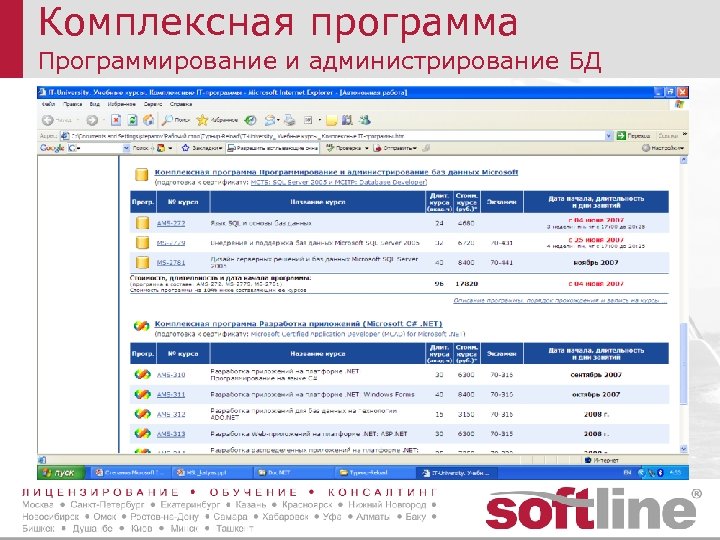Refresh the page with the green arrows icon
This screenshot has height=540, width=720.
click(132, 120)
